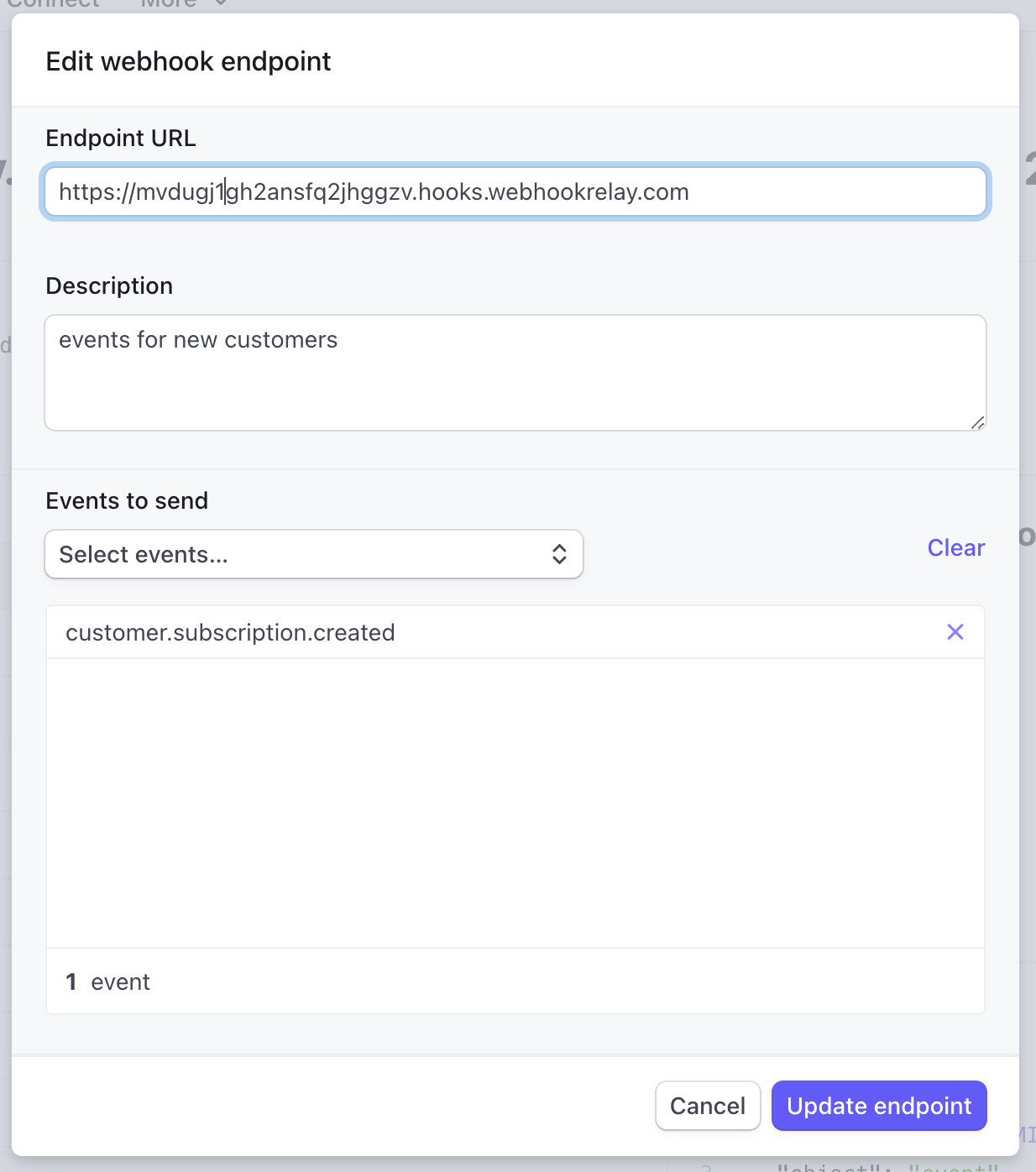This screenshot has width=1036, height=1172.
Task: Click the blue X next to customer.subscription.created
Action: click(955, 632)
